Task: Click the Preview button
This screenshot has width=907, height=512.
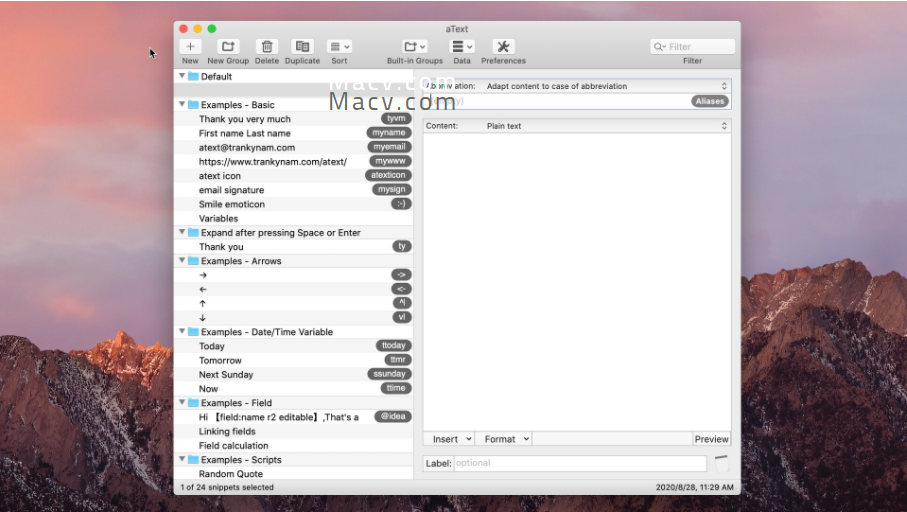Action: click(711, 439)
